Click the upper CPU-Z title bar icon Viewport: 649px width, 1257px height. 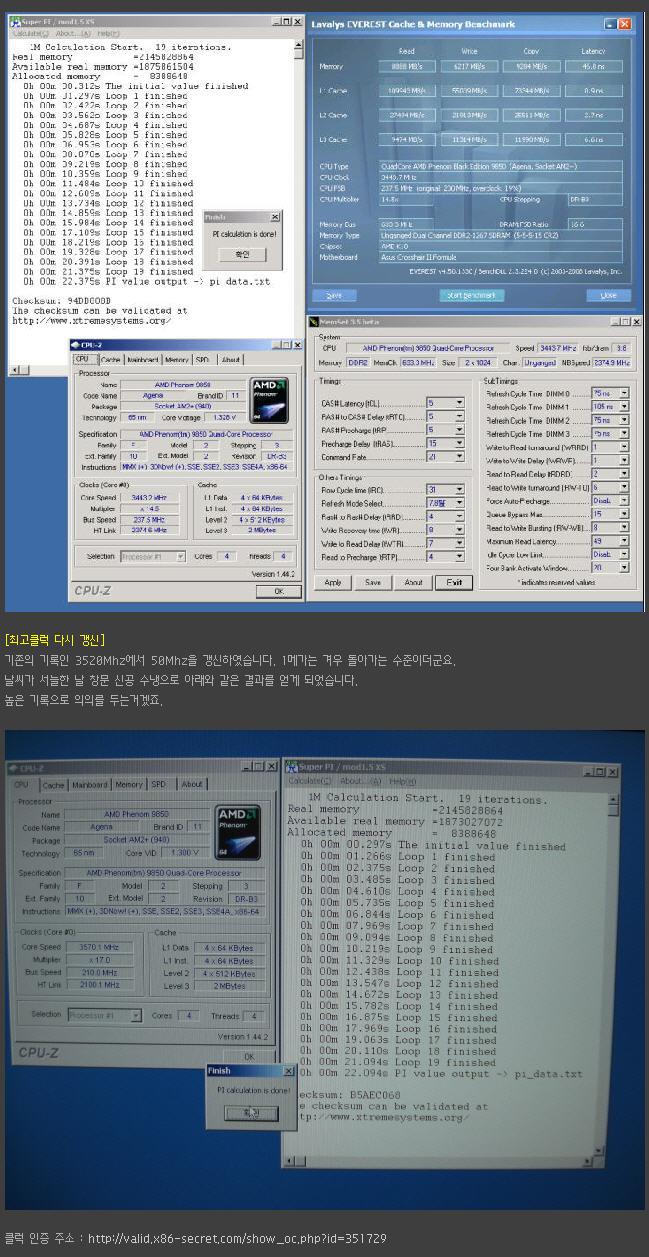(77, 344)
